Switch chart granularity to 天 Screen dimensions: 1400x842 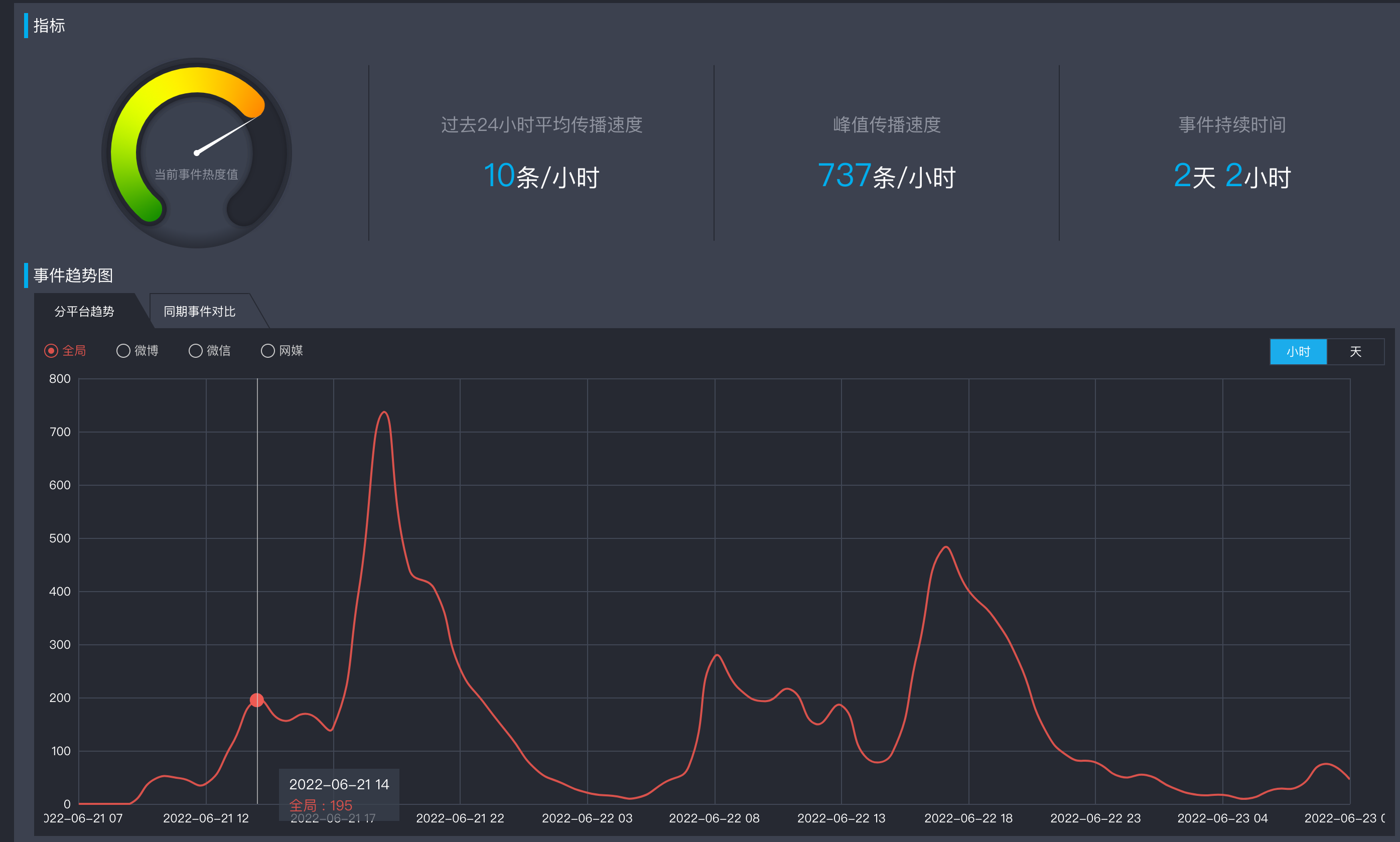(1355, 351)
